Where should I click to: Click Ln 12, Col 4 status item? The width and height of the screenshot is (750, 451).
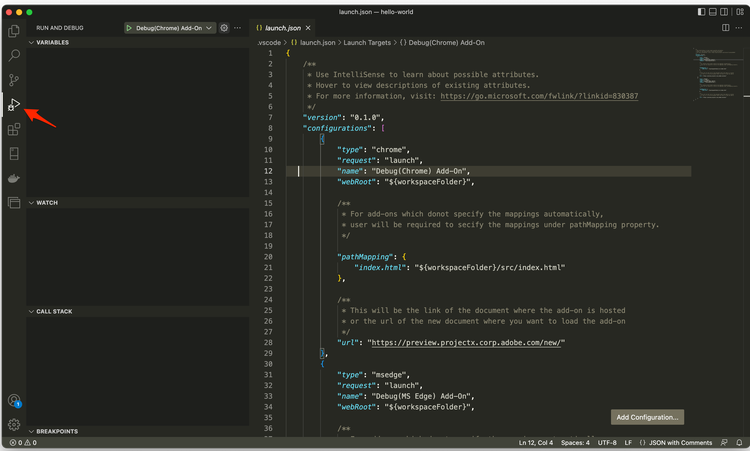click(x=536, y=443)
